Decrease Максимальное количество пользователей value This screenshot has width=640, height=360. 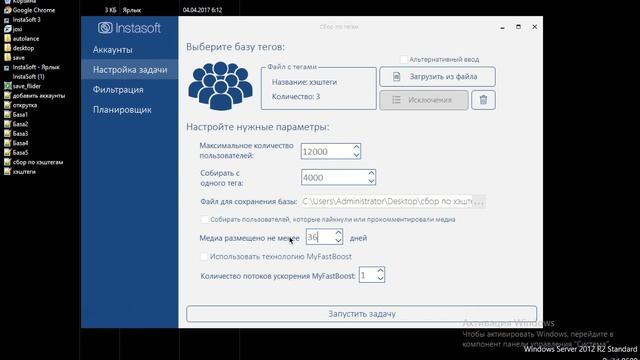coord(356,155)
